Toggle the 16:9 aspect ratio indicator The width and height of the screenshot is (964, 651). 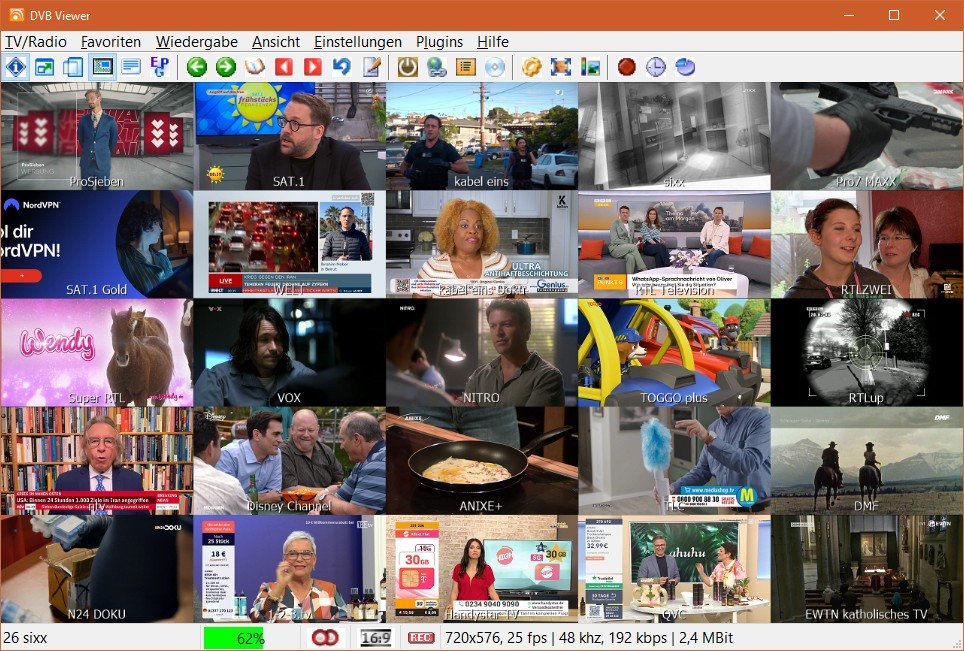[376, 638]
